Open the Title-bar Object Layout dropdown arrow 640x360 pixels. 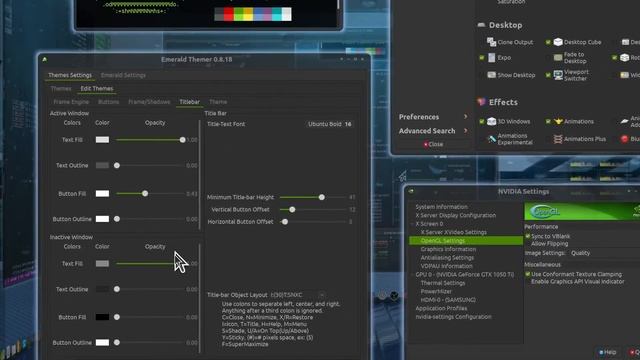(322, 295)
